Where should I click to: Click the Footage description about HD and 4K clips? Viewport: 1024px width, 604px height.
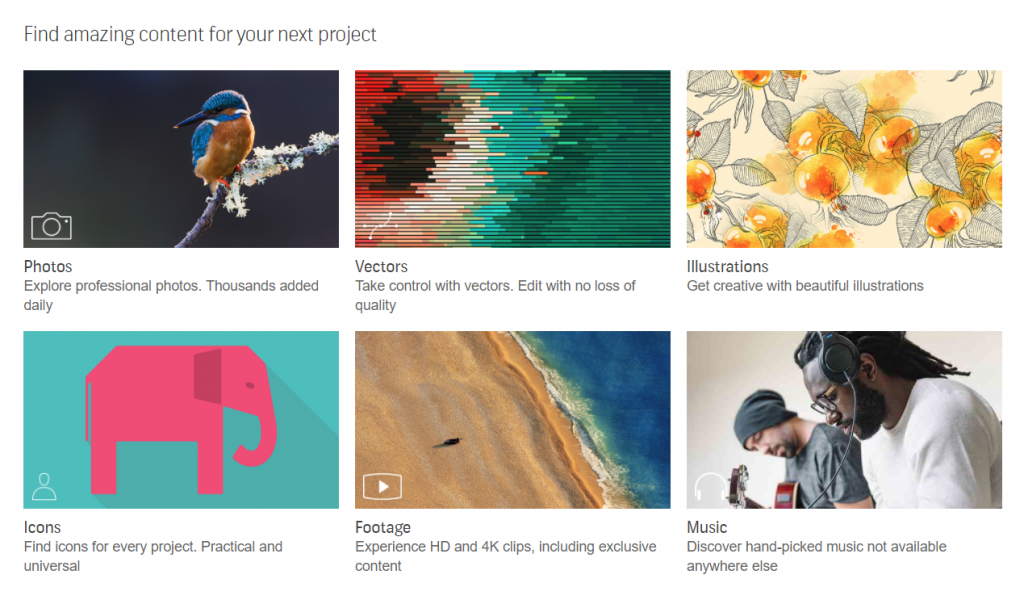pyautogui.click(x=505, y=556)
